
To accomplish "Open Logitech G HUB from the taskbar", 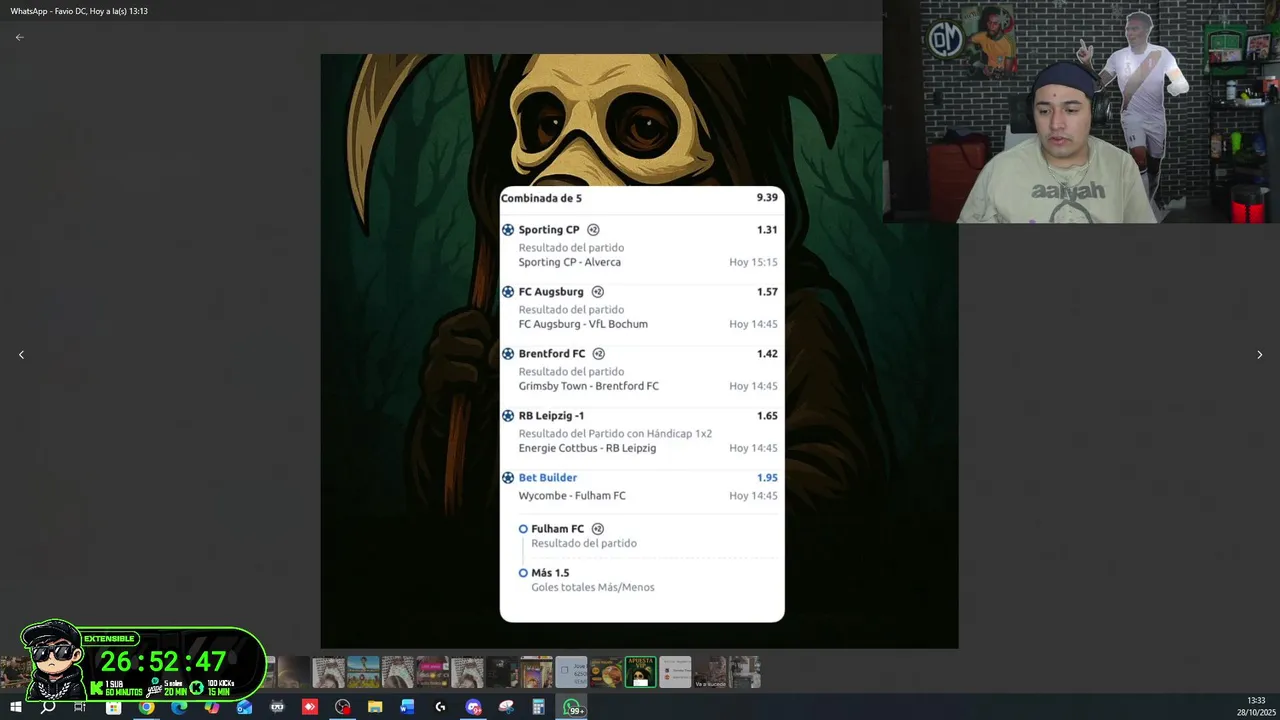I will pyautogui.click(x=440, y=707).
